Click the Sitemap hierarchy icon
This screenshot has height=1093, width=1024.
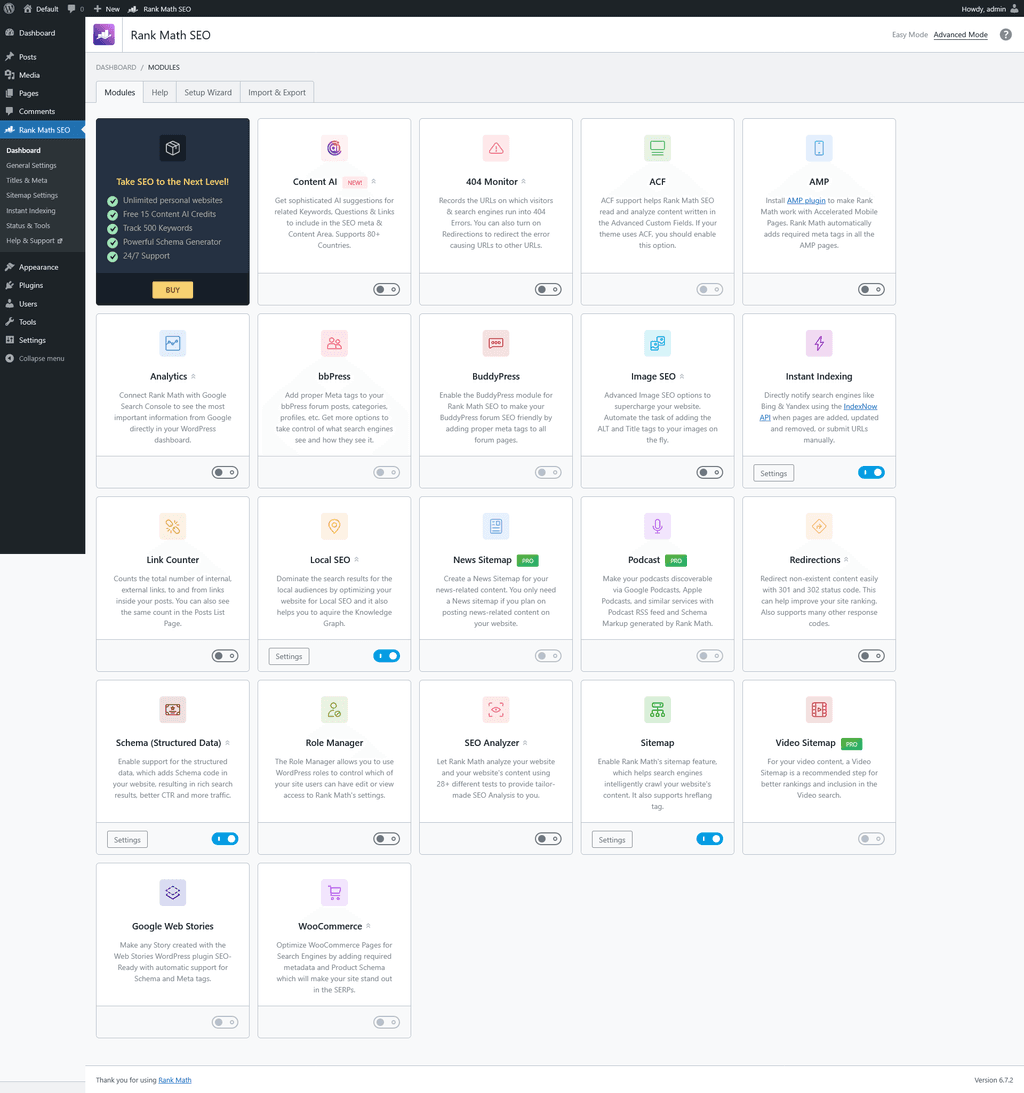[657, 710]
